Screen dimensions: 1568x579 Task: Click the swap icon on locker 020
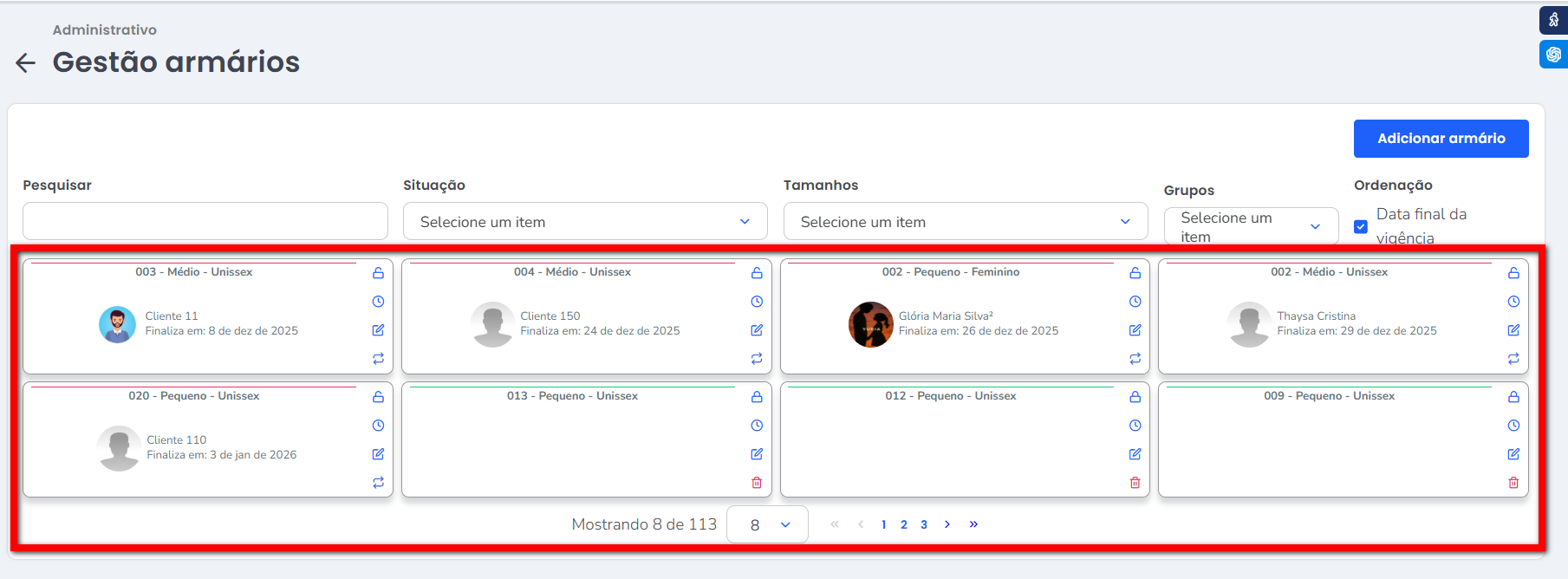378,483
